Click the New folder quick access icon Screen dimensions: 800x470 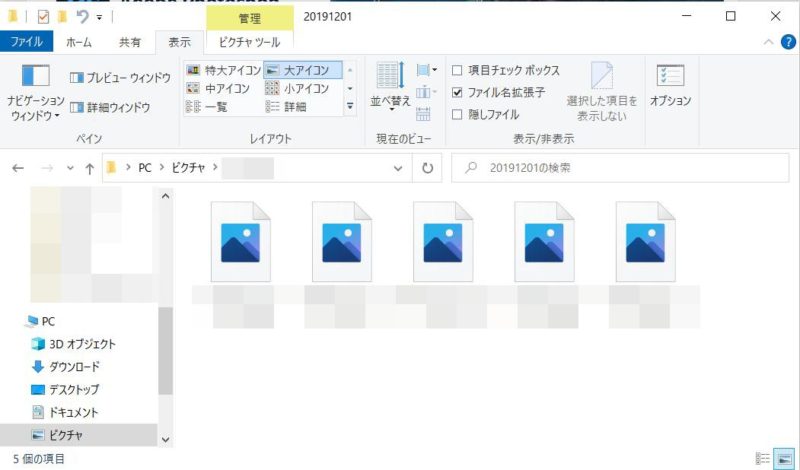pyautogui.click(x=62, y=17)
